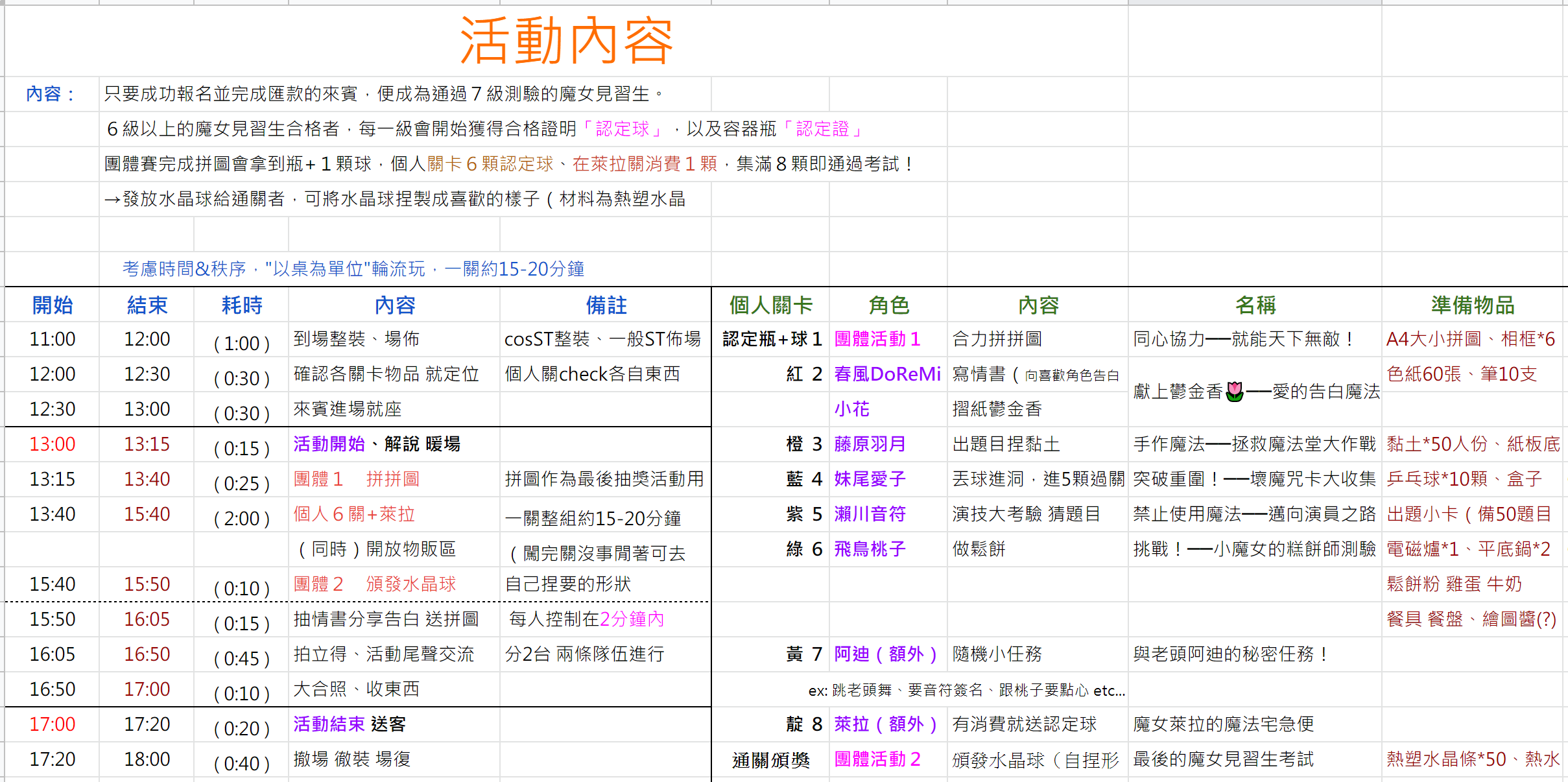Select the '個人關卡' column header
This screenshot has height=782, width=1568.
point(770,305)
